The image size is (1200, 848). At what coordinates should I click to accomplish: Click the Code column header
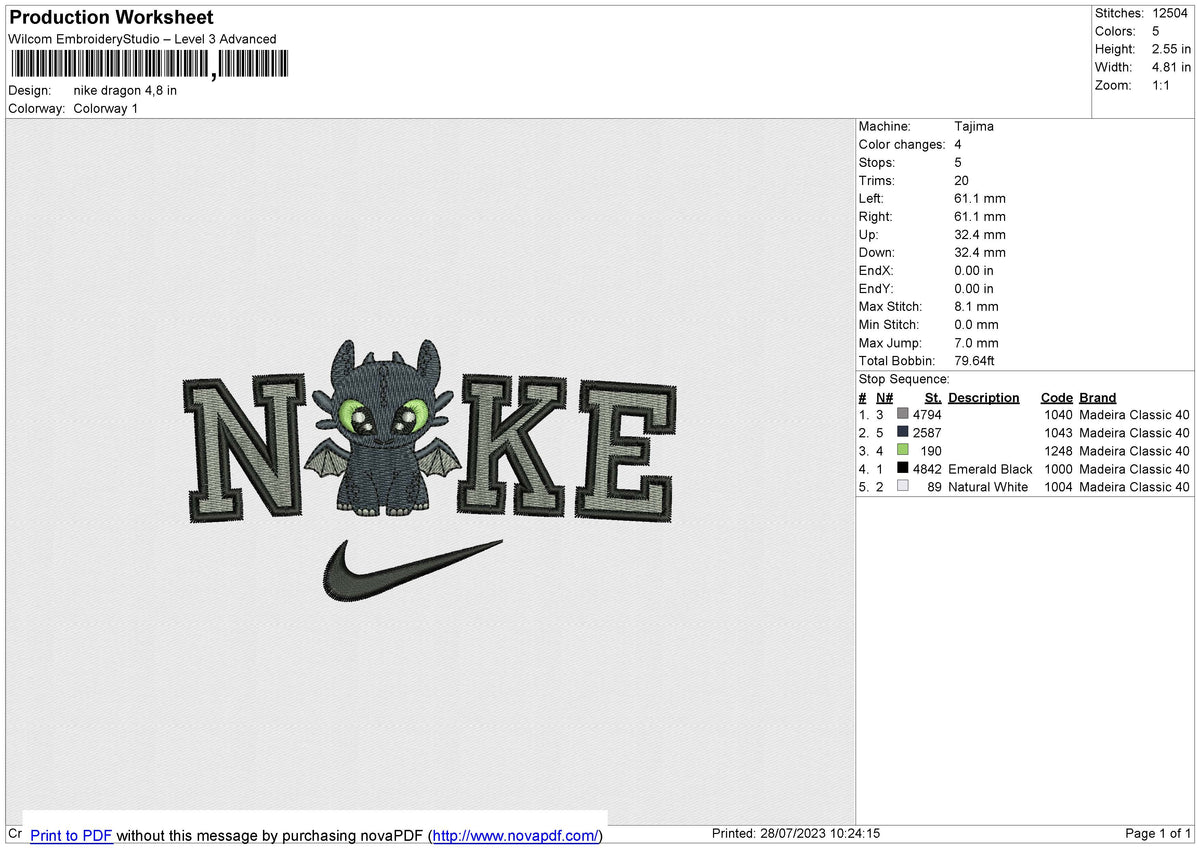tap(1056, 398)
